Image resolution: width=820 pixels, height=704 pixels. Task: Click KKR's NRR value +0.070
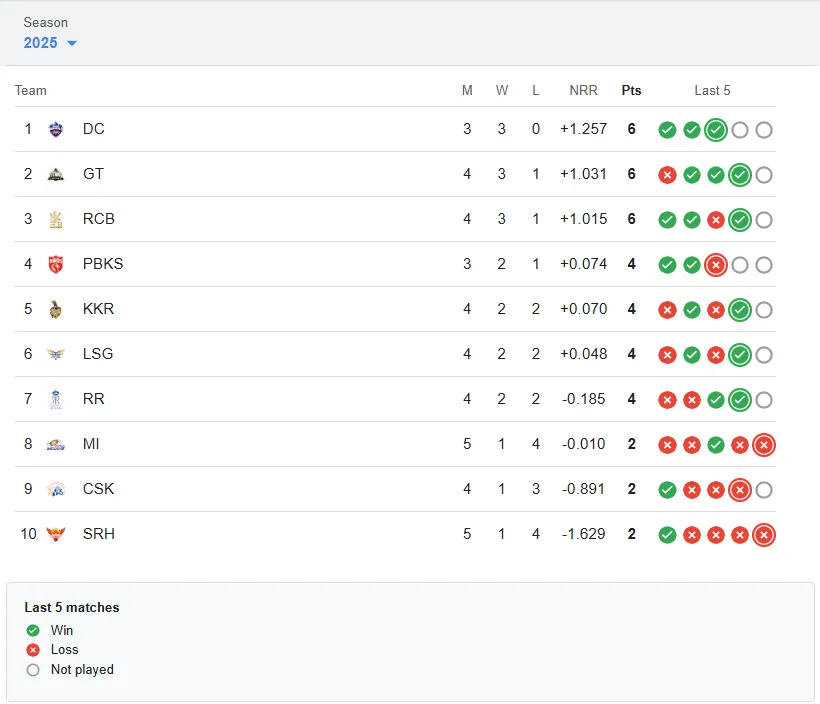(x=584, y=309)
